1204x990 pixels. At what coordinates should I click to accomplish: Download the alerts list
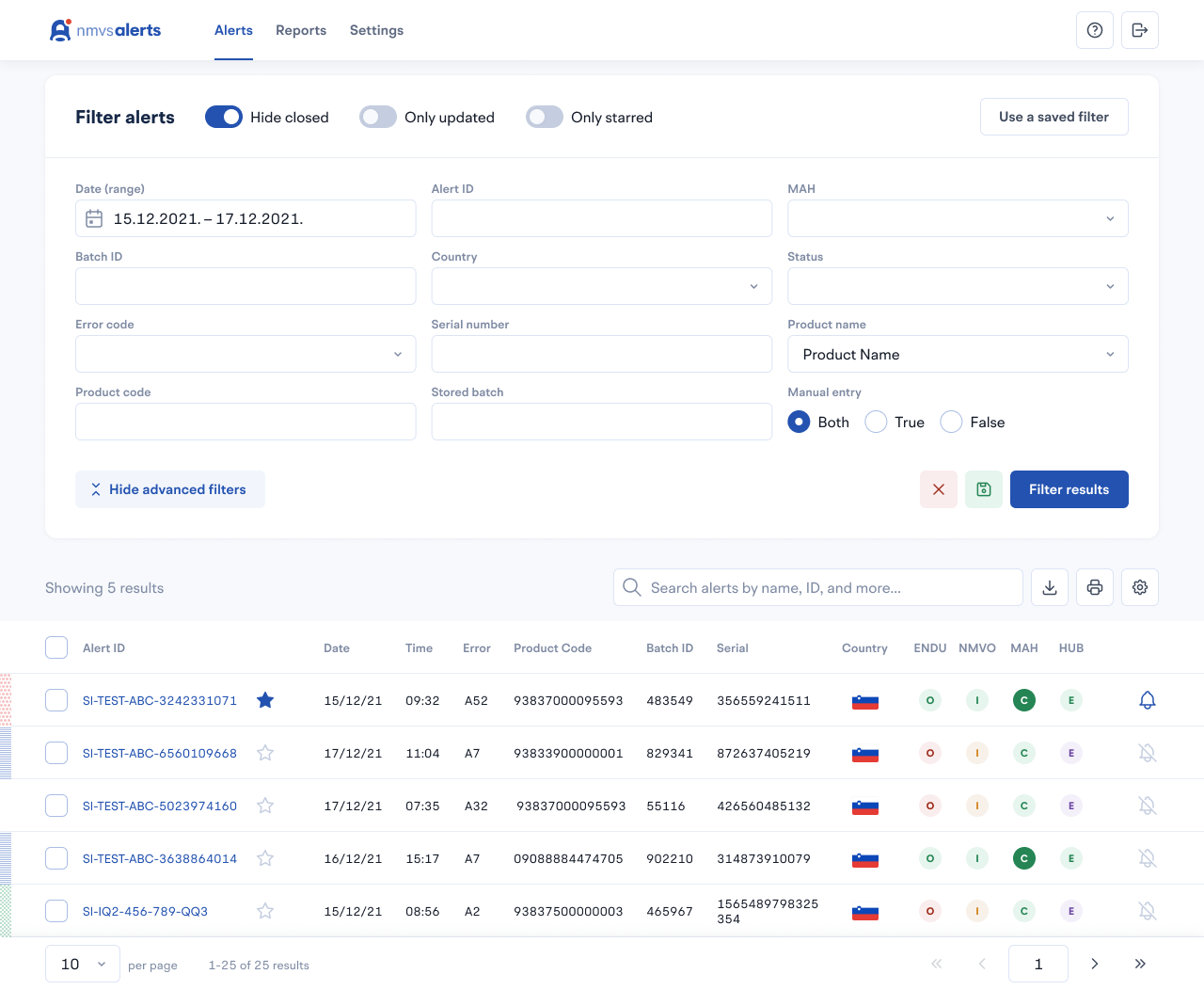pyautogui.click(x=1050, y=587)
